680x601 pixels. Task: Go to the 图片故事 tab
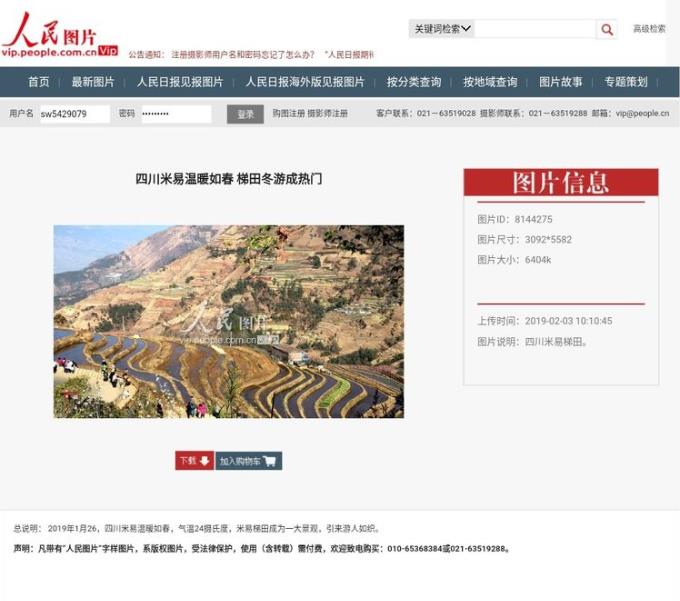pos(560,82)
